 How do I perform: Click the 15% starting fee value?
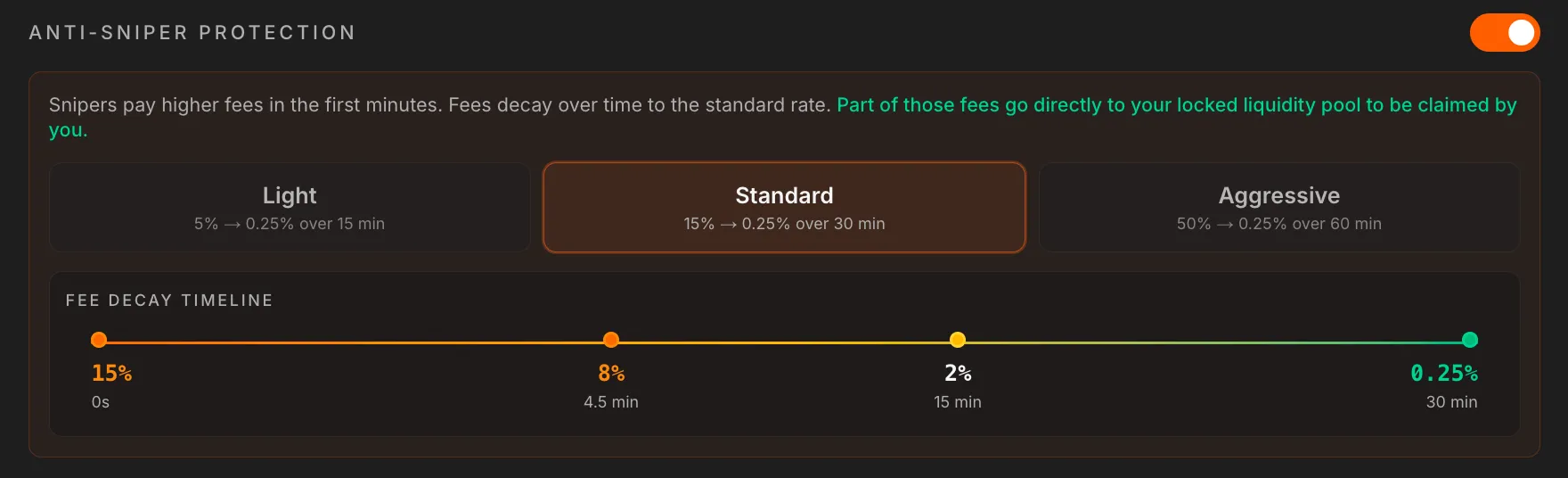[111, 373]
